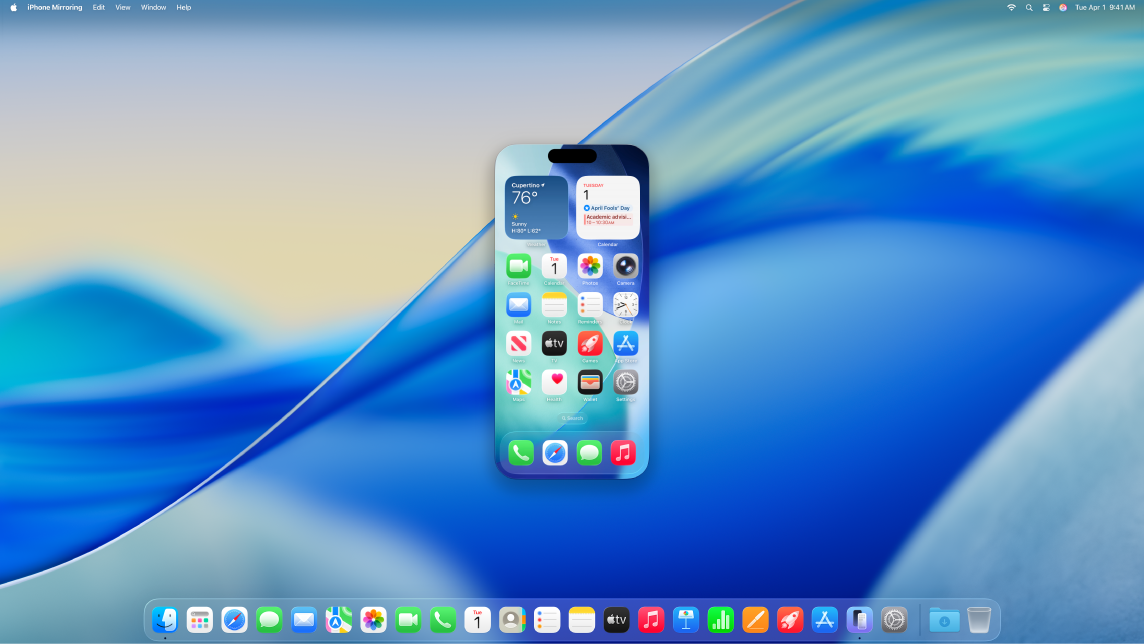
Task: Open the Health app on the iPhone
Action: coord(554,382)
